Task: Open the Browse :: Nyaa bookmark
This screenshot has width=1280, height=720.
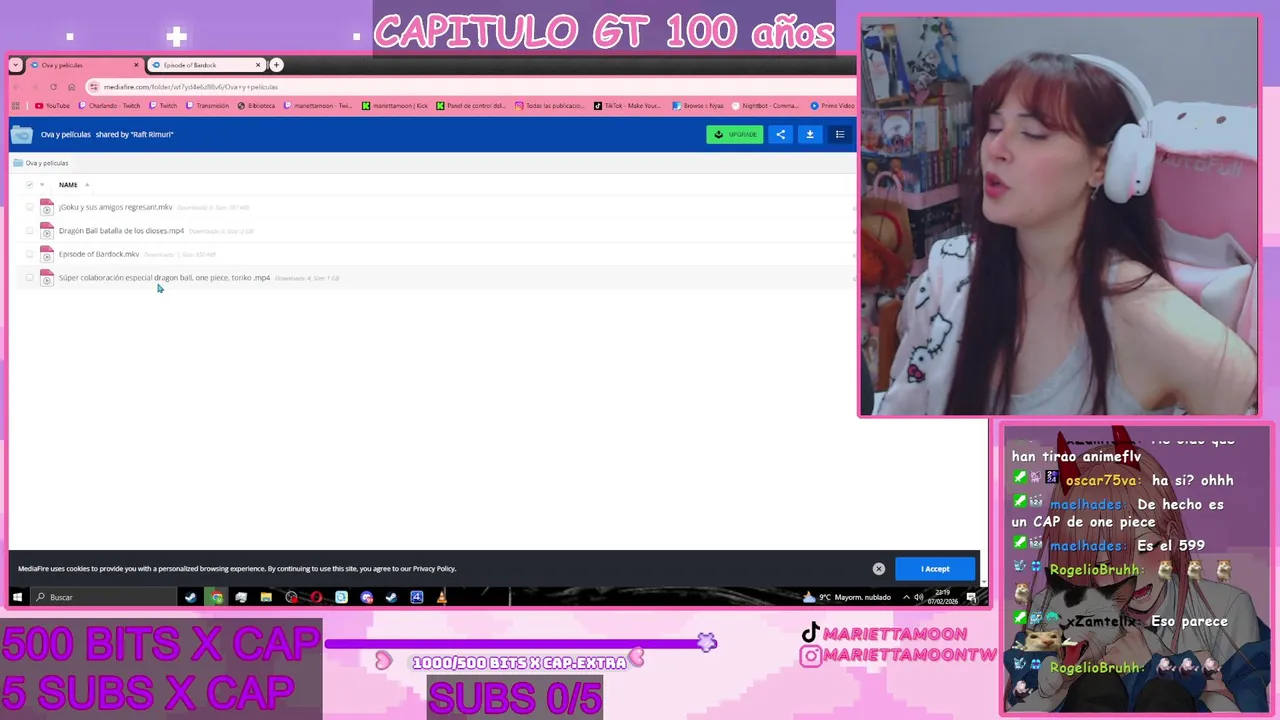Action: tap(698, 105)
